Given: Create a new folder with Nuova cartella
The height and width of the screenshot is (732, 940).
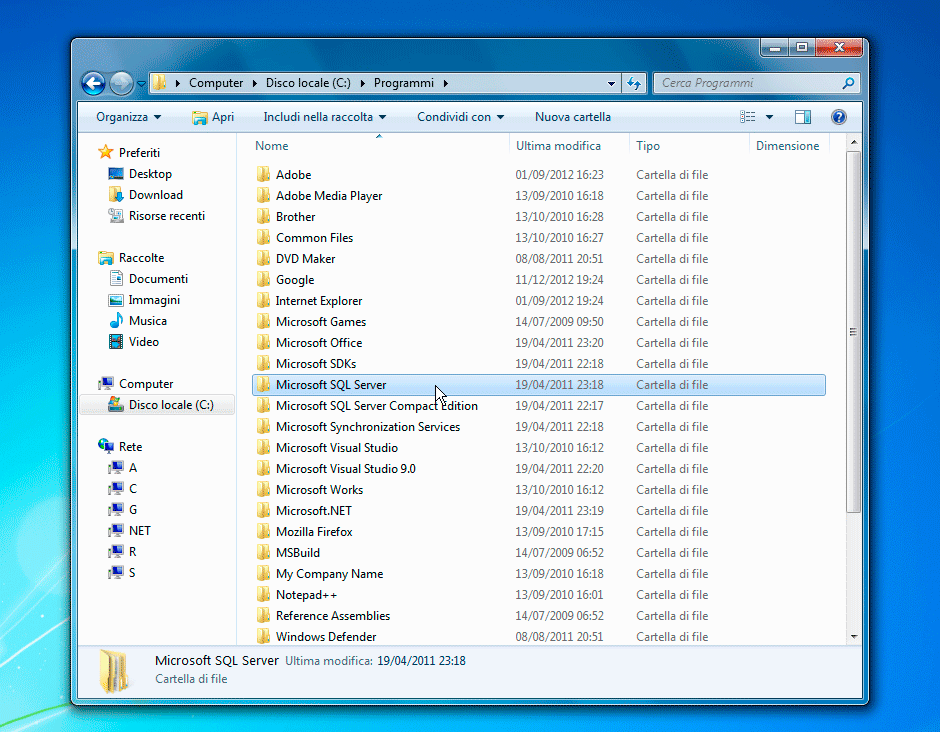Looking at the screenshot, I should [573, 117].
